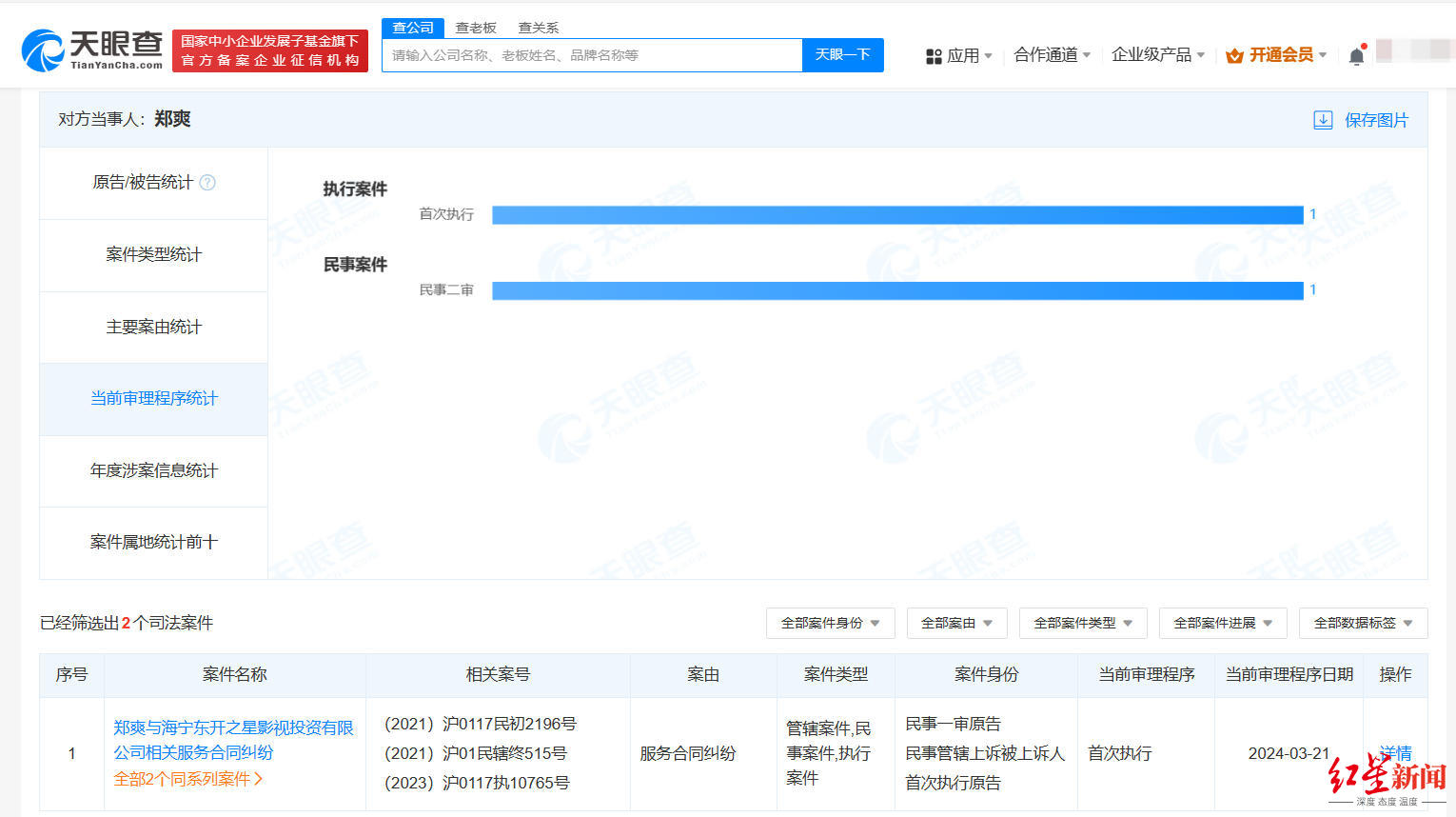Open the 郑爽与海宁东开之星 case name link
This screenshot has width=1456, height=817.
233,740
